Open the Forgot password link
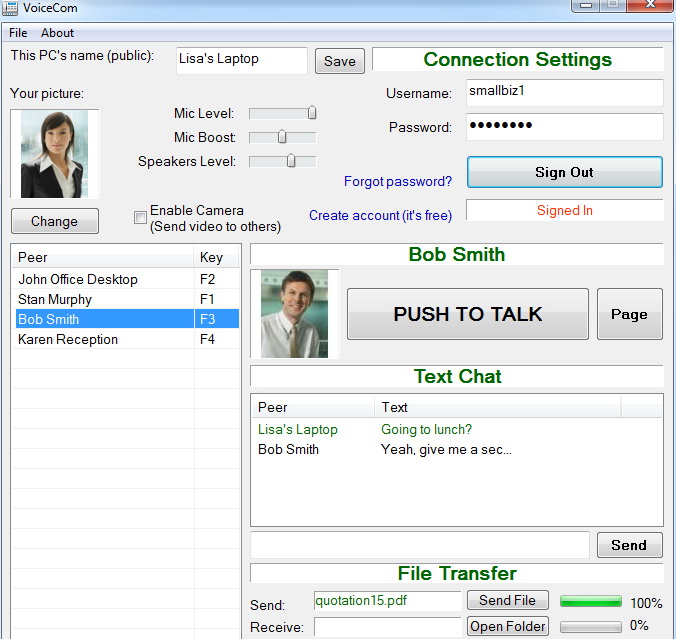 point(397,181)
